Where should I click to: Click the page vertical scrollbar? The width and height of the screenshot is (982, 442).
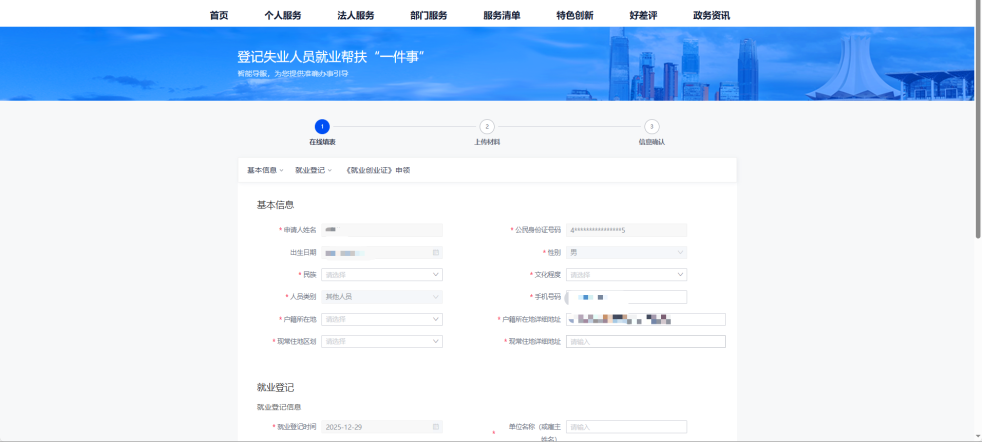pos(978,119)
